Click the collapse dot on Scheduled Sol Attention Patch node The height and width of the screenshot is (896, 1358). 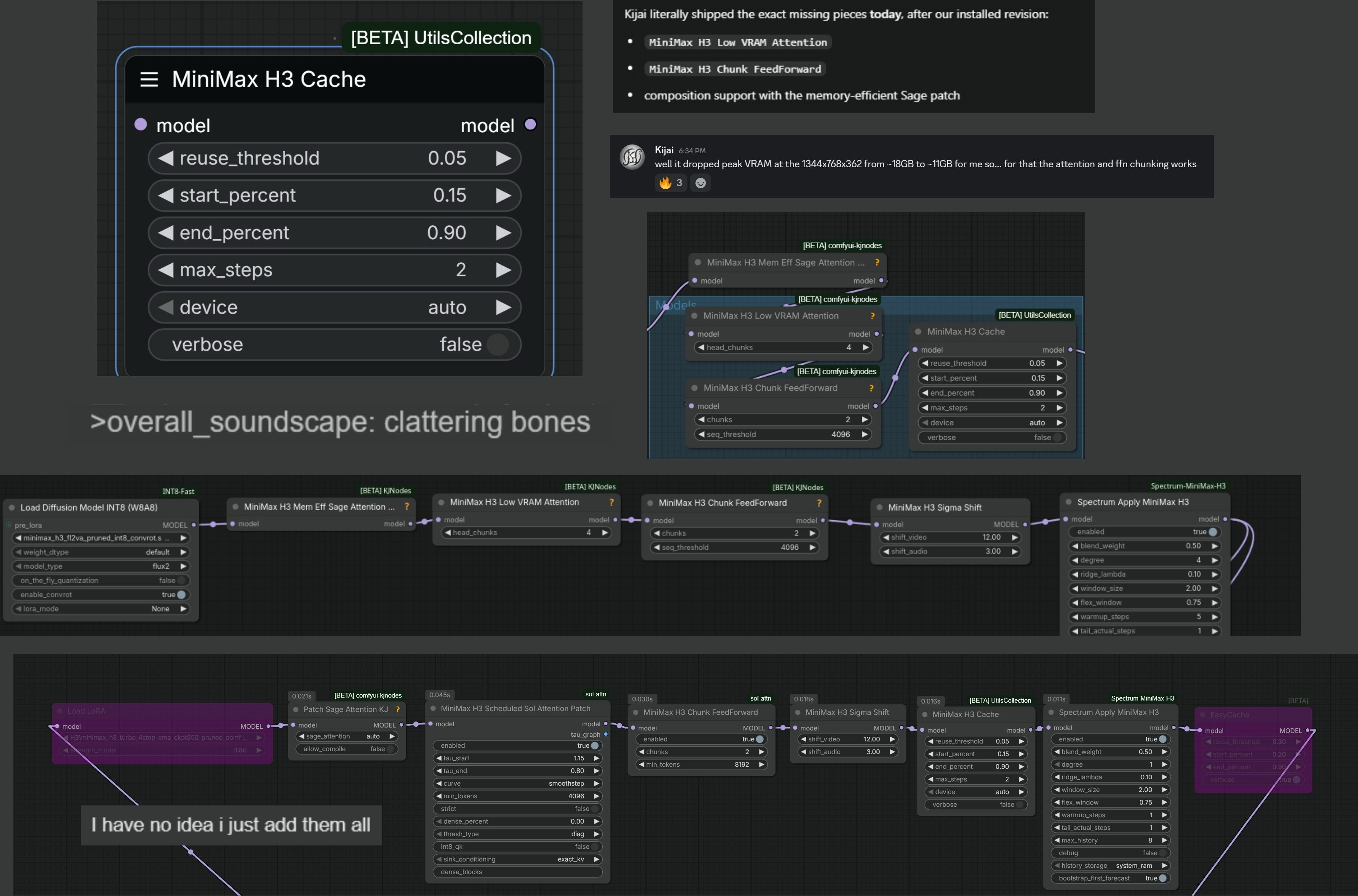pos(433,709)
